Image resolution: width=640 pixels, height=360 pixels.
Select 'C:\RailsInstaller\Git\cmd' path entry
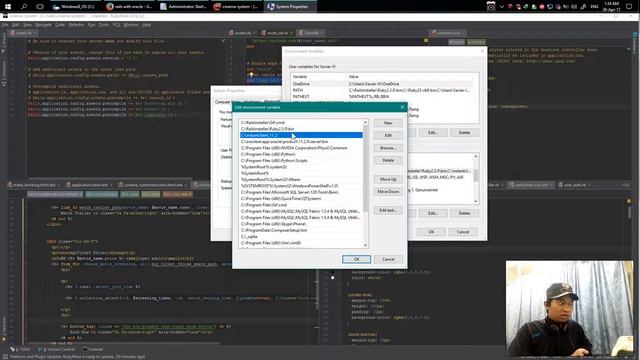(x=301, y=122)
